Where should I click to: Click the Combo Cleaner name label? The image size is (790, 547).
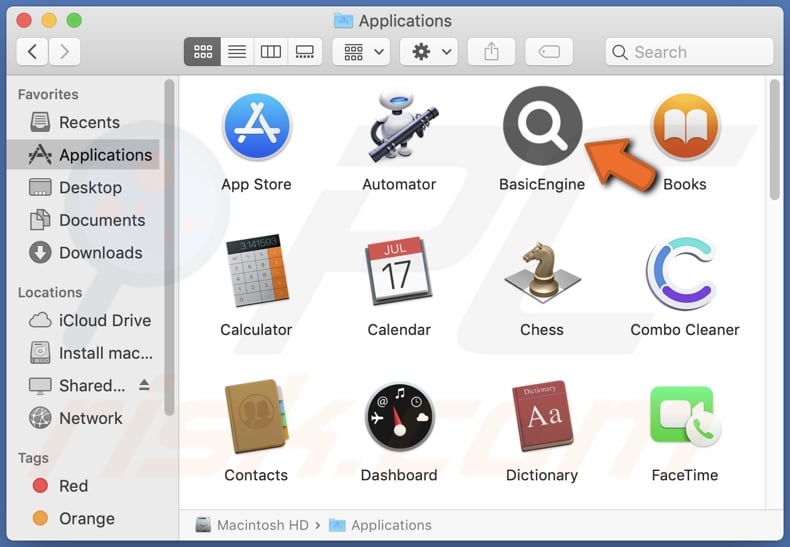(685, 330)
